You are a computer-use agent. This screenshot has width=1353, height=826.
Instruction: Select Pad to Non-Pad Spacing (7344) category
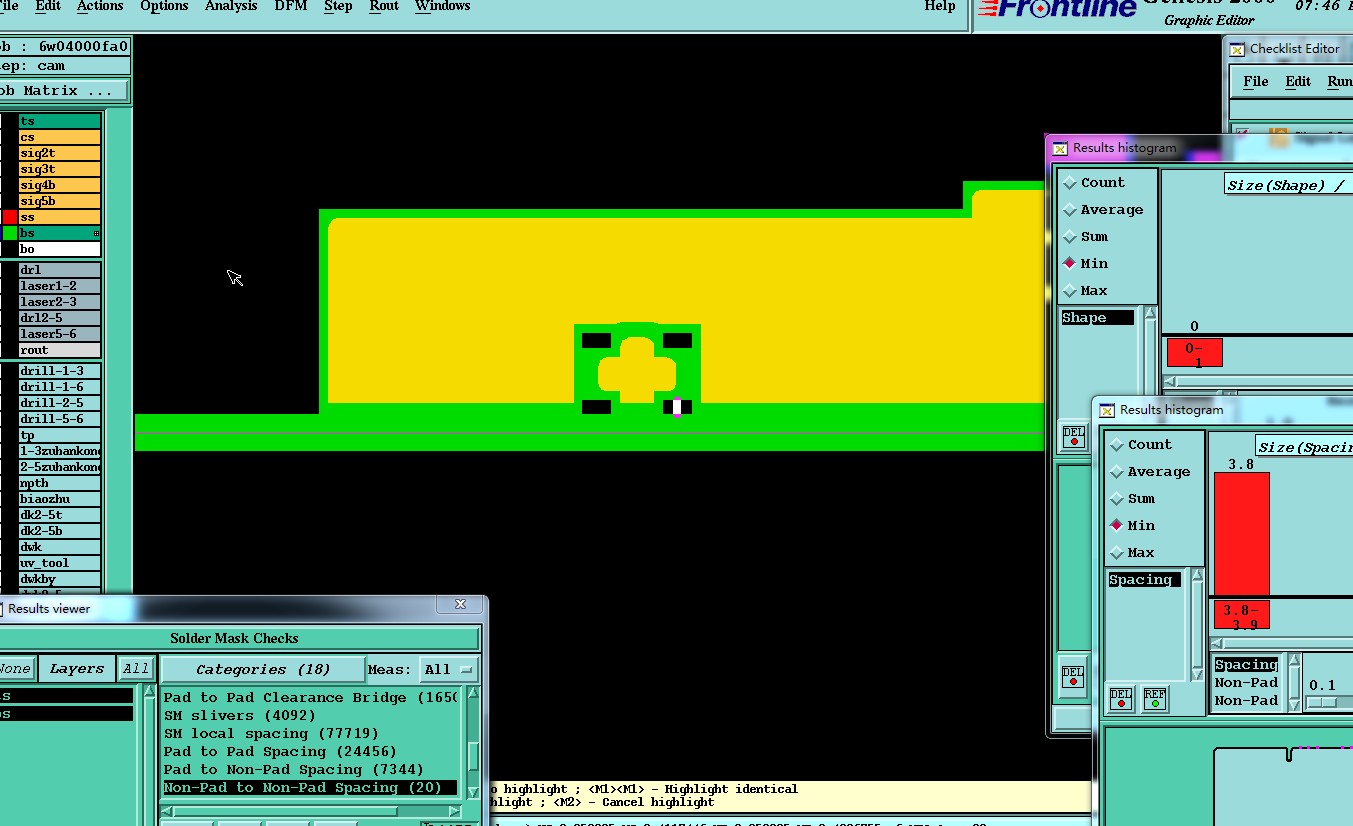pyautogui.click(x=310, y=770)
